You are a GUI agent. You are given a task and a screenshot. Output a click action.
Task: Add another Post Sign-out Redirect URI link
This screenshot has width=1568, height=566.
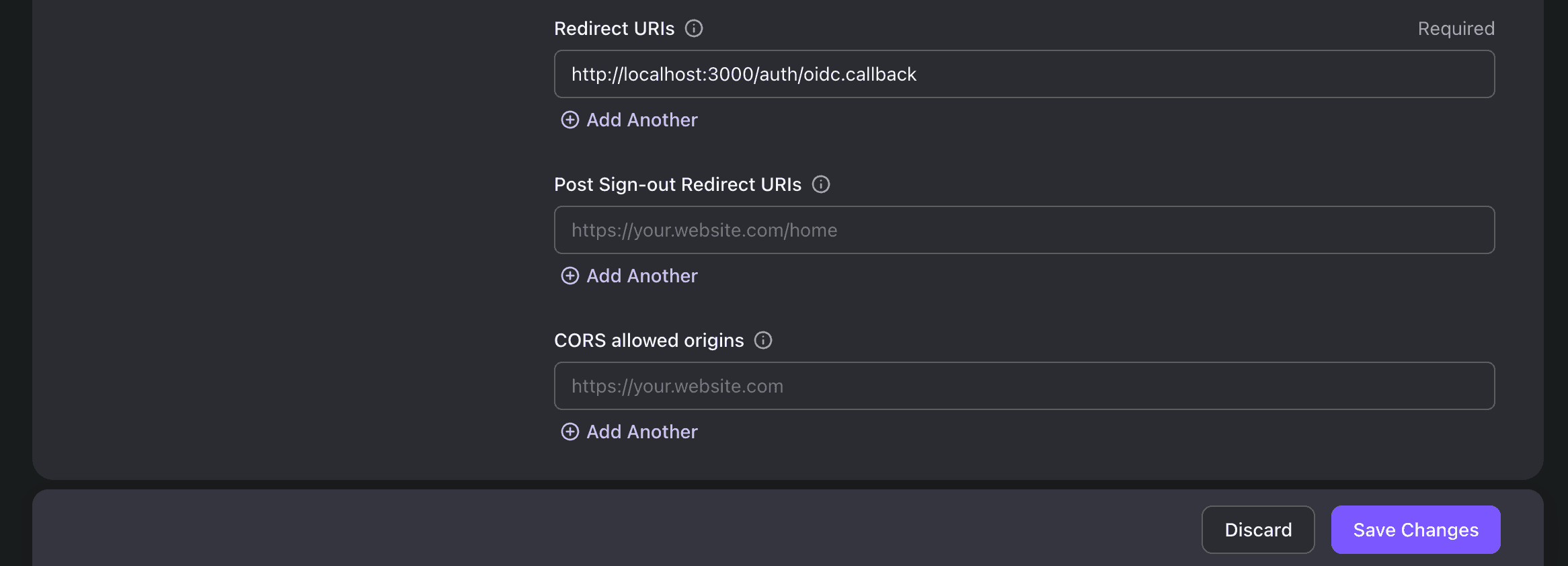(641, 276)
